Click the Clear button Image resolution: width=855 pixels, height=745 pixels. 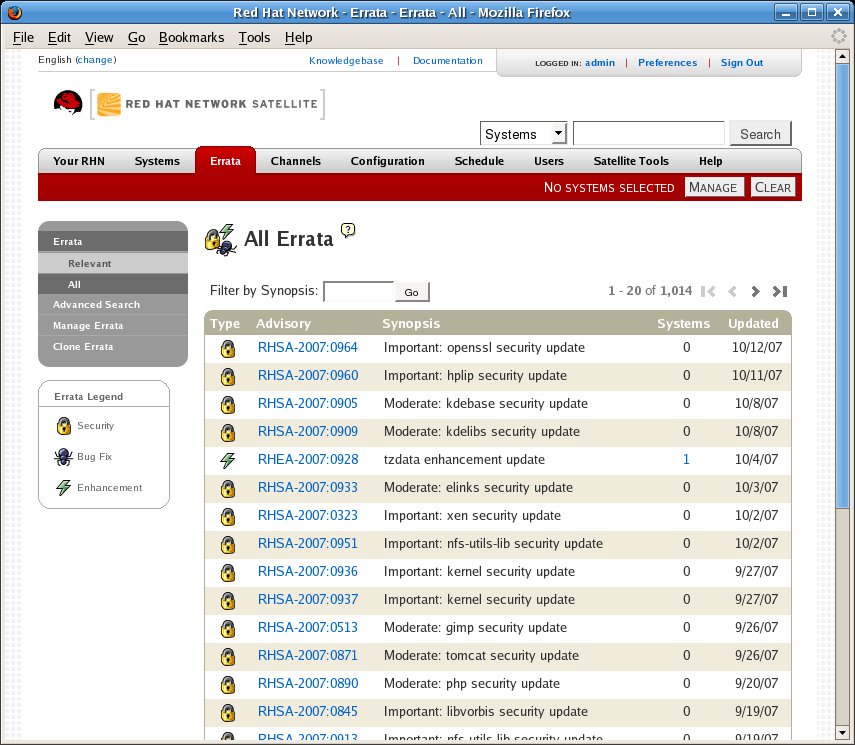773,187
